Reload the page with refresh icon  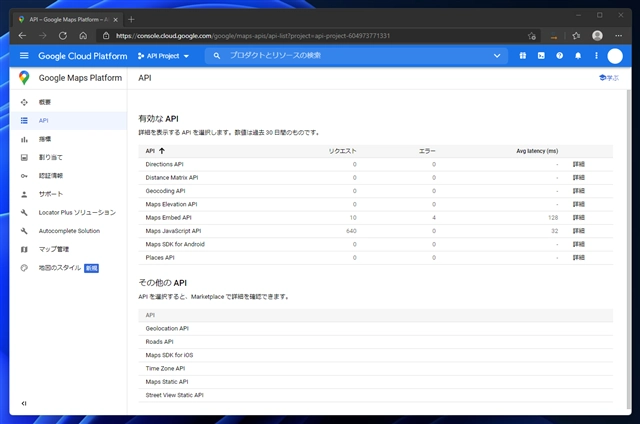click(x=63, y=36)
